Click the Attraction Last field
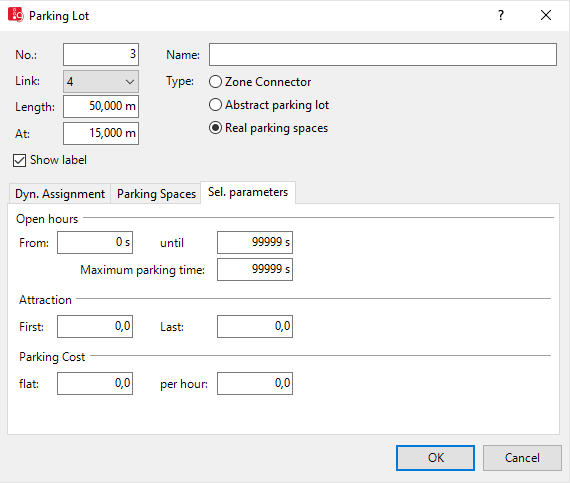The width and height of the screenshot is (570, 483). coord(255,326)
